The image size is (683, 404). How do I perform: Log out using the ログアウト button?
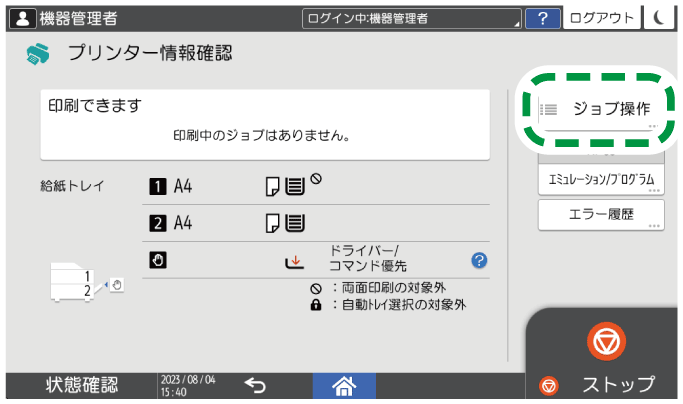tap(602, 18)
